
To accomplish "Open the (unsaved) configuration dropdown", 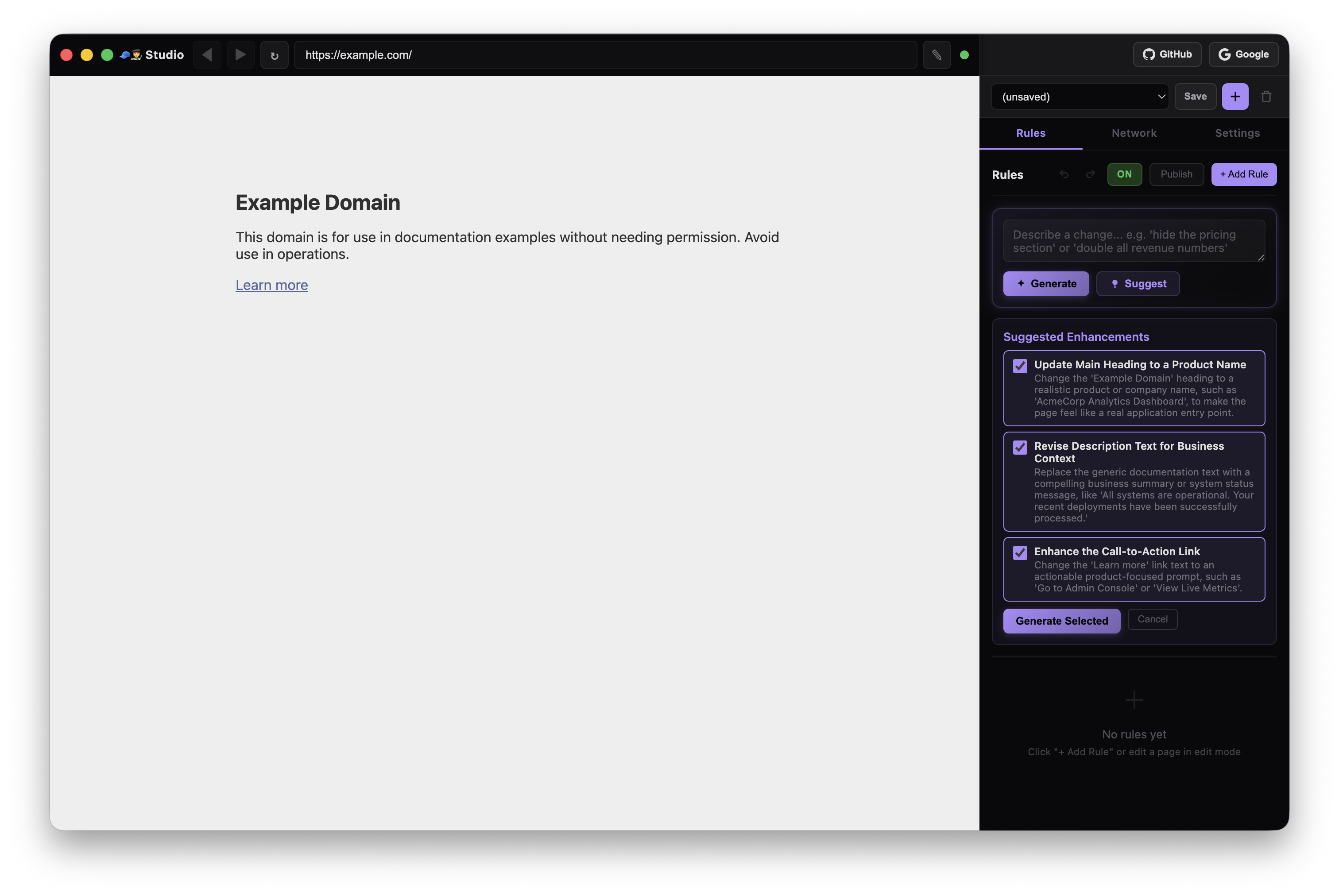I will click(1079, 97).
